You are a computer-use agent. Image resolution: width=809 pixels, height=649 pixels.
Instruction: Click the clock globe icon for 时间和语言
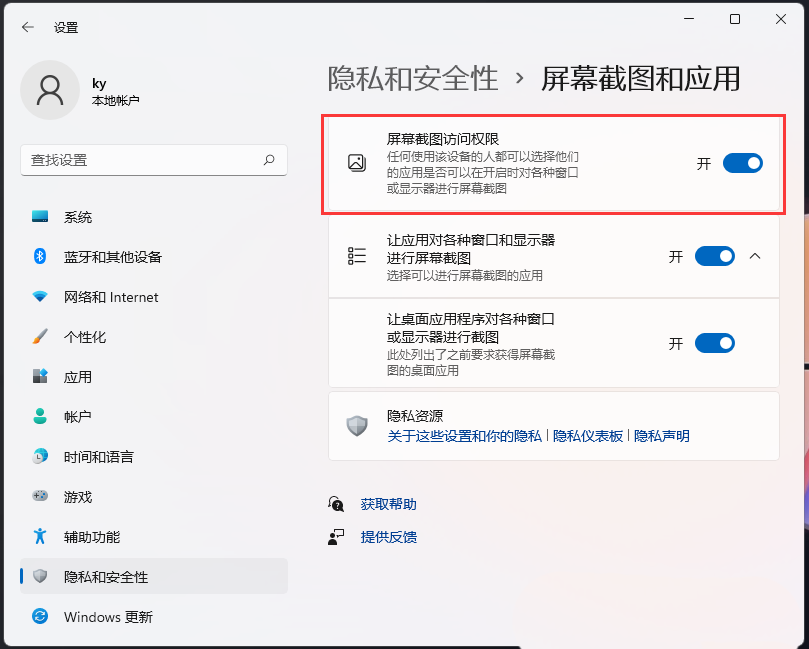pyautogui.click(x=40, y=456)
